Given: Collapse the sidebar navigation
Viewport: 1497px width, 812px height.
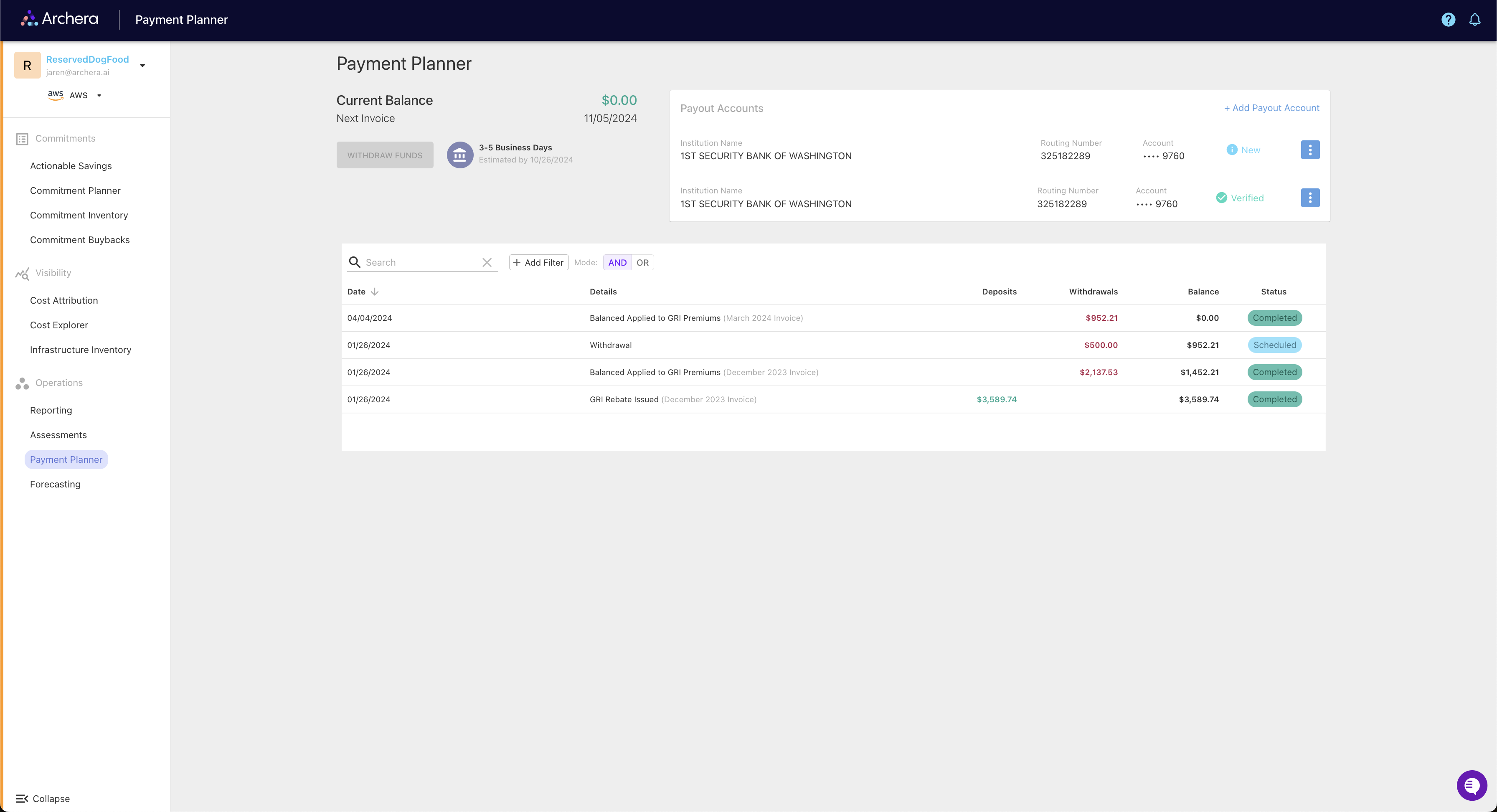Looking at the screenshot, I should [x=43, y=799].
